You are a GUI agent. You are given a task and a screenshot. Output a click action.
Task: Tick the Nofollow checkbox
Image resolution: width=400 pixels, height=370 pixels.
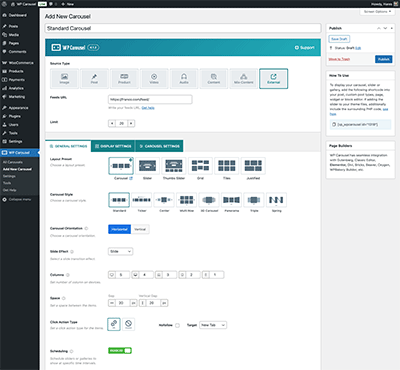[177, 325]
